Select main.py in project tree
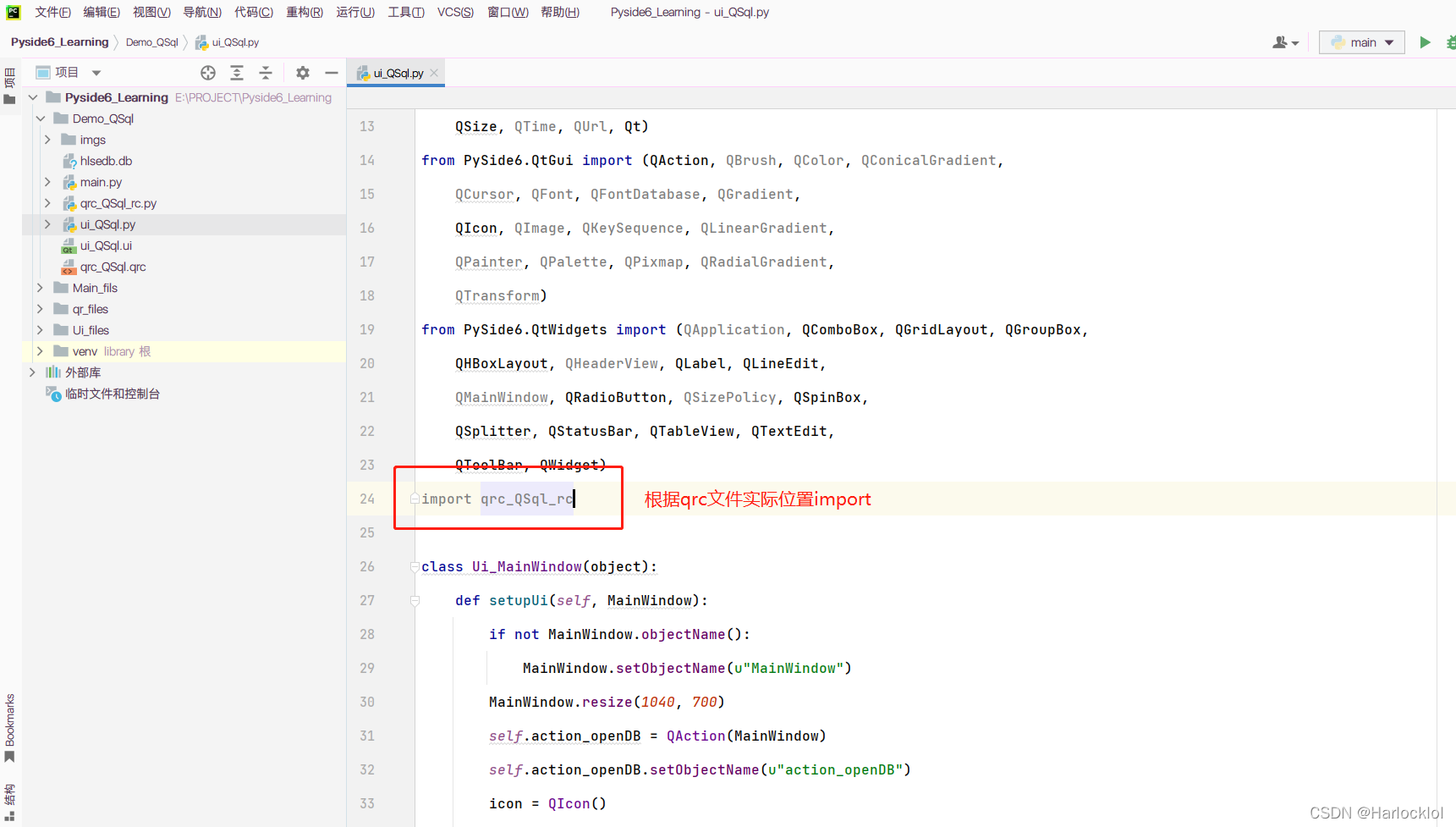This screenshot has height=827, width=1456. pyautogui.click(x=101, y=182)
